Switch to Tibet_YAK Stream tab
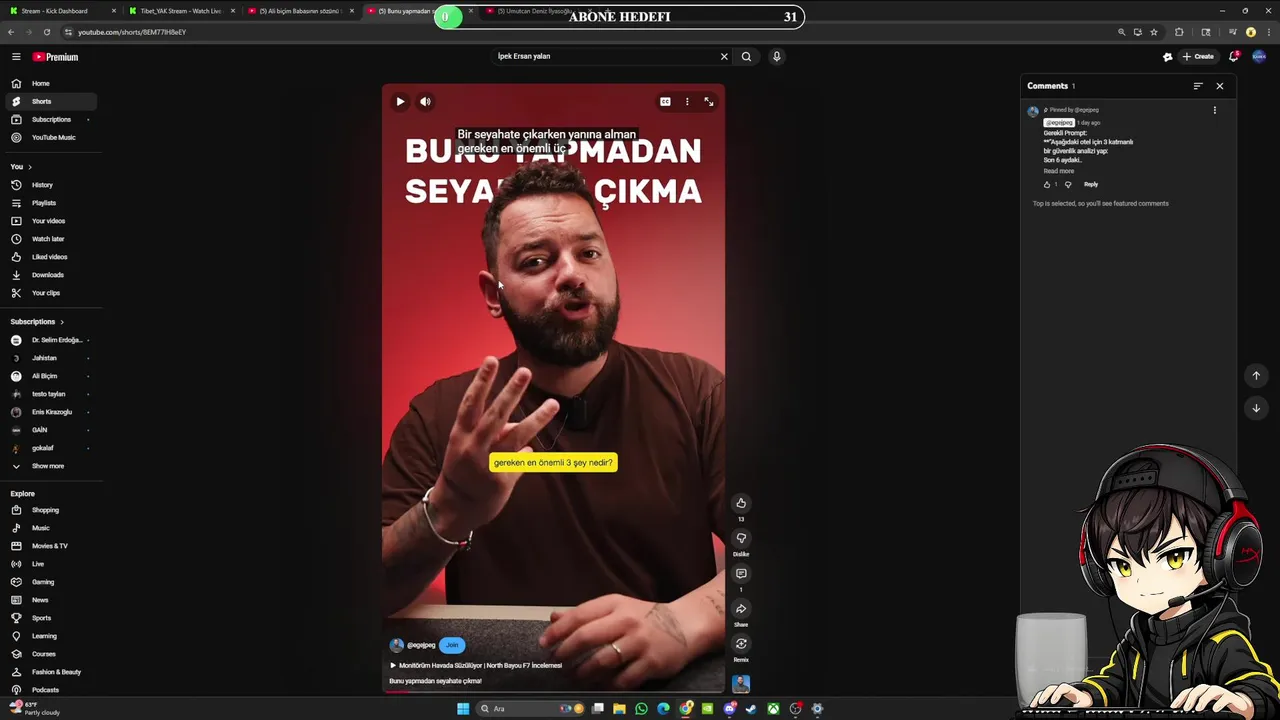Image resolution: width=1280 pixels, height=720 pixels. (182, 11)
